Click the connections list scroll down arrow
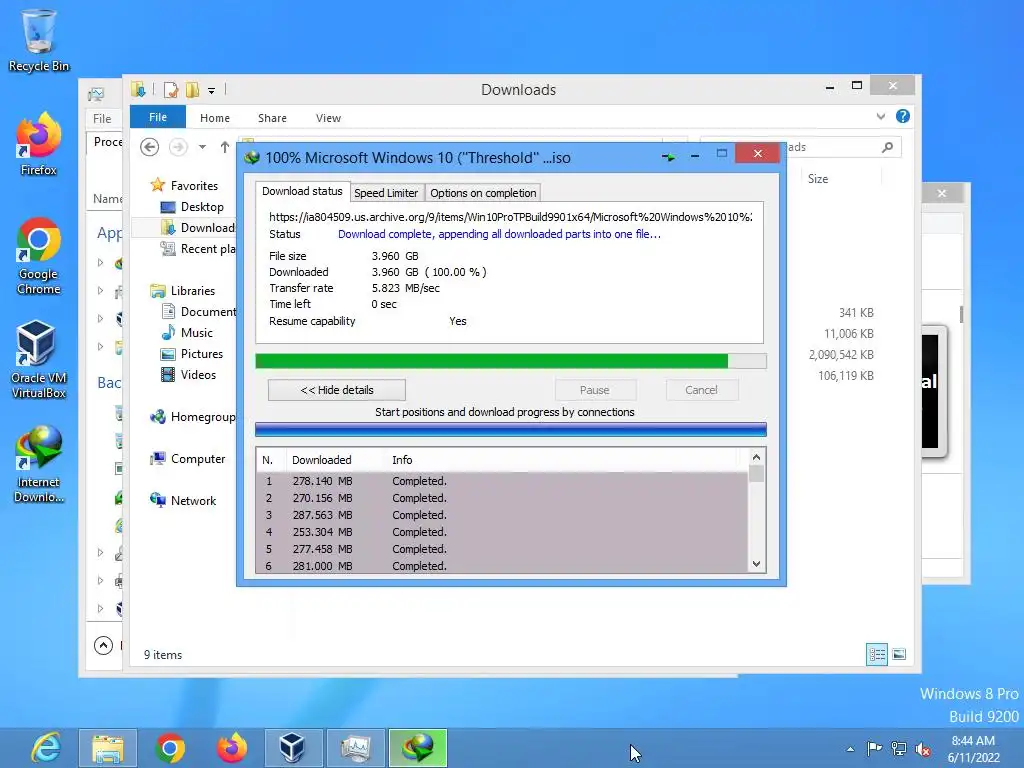 click(x=756, y=564)
